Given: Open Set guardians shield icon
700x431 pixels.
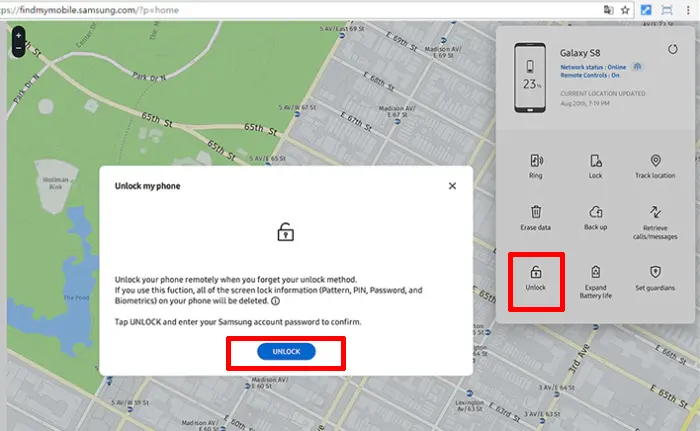Looking at the screenshot, I should 655,272.
